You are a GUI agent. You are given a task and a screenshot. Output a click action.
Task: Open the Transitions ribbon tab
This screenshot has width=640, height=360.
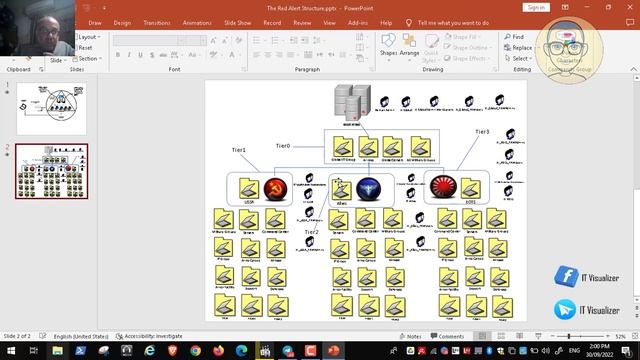click(x=157, y=23)
